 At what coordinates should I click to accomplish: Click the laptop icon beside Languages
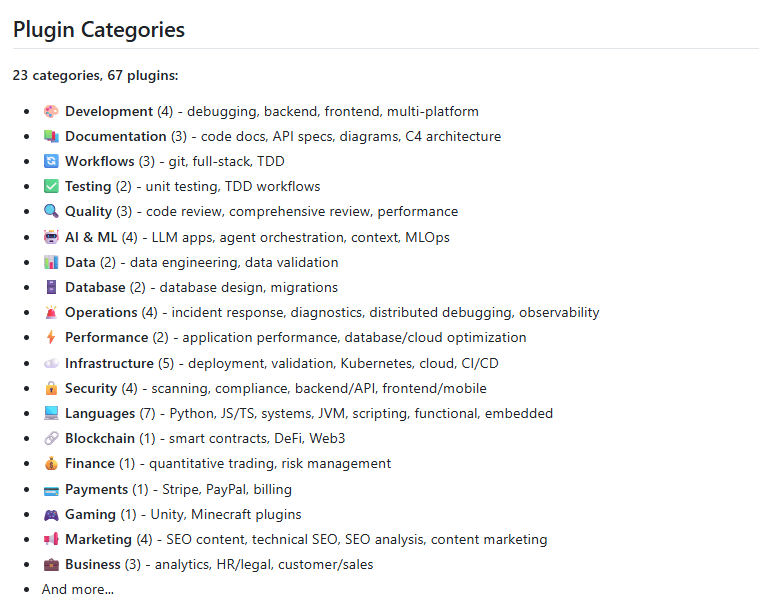51,413
